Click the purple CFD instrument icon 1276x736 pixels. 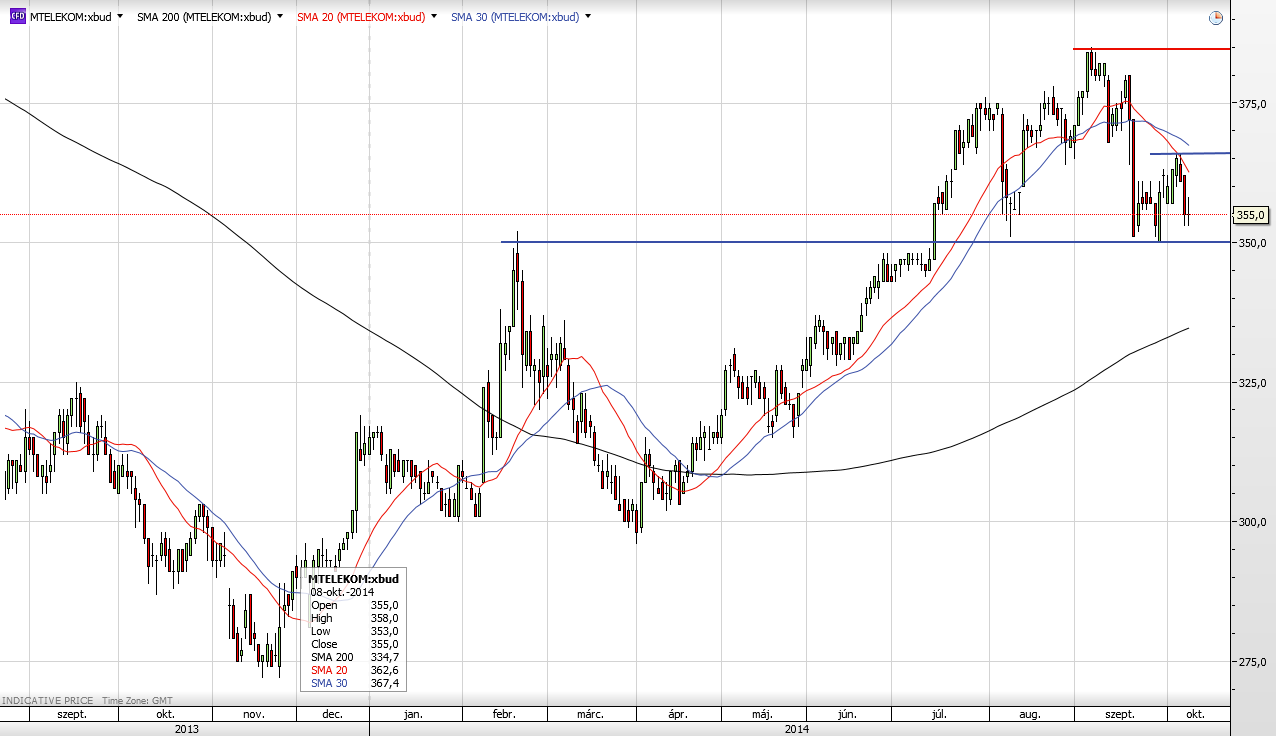point(18,16)
